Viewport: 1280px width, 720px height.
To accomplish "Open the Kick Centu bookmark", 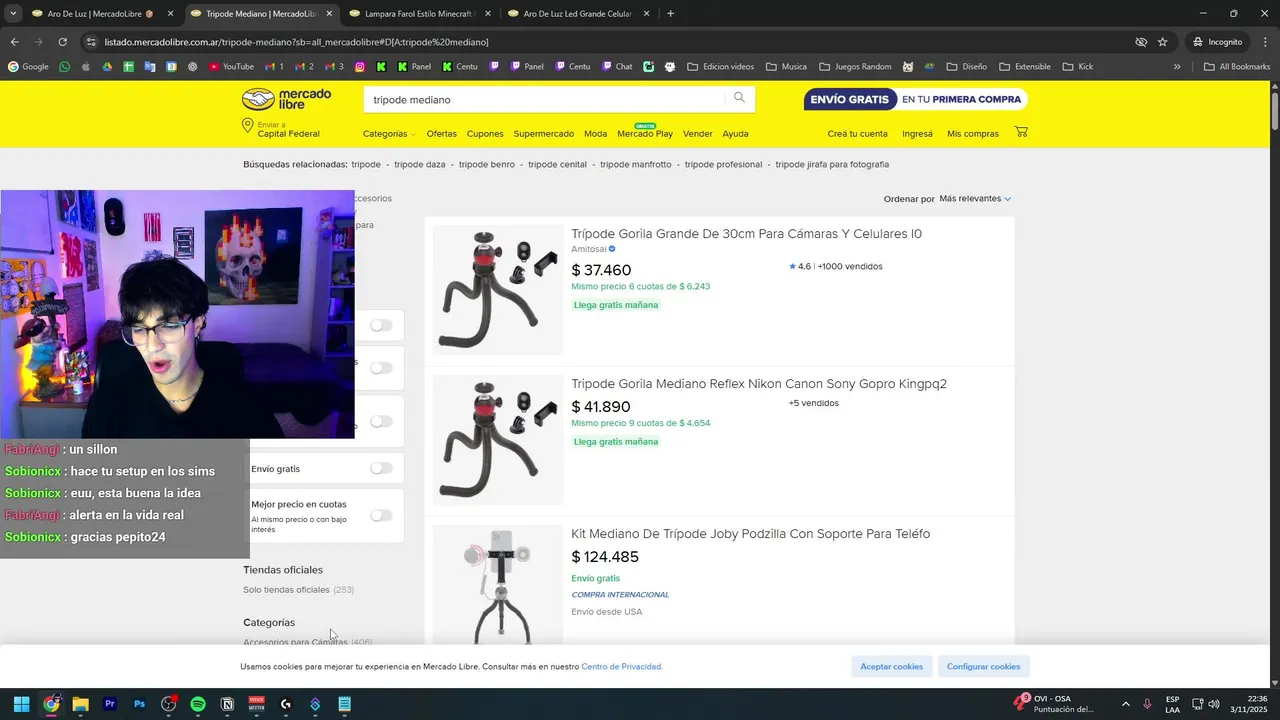I will point(460,67).
